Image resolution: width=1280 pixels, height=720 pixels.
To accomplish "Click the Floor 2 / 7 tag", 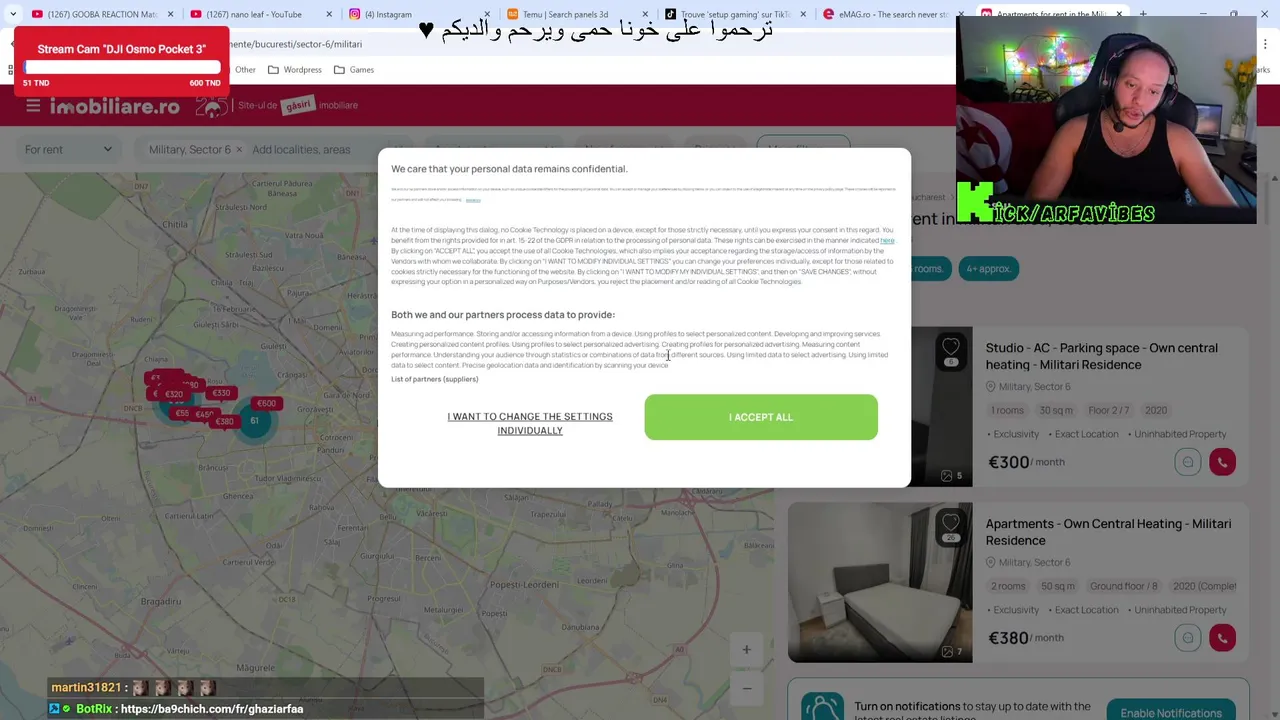I will click(1109, 410).
